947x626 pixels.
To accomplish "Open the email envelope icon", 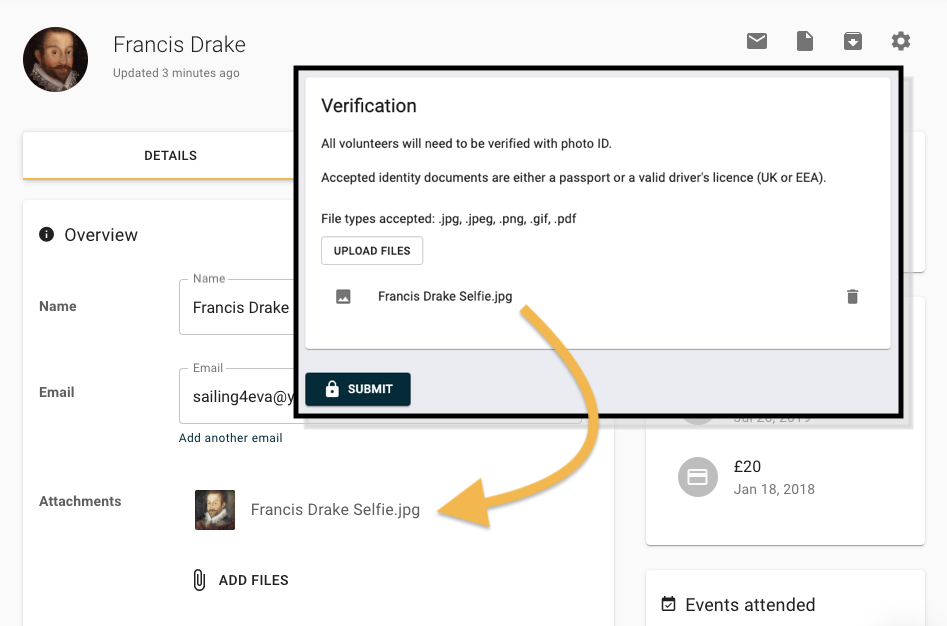I will pyautogui.click(x=756, y=41).
